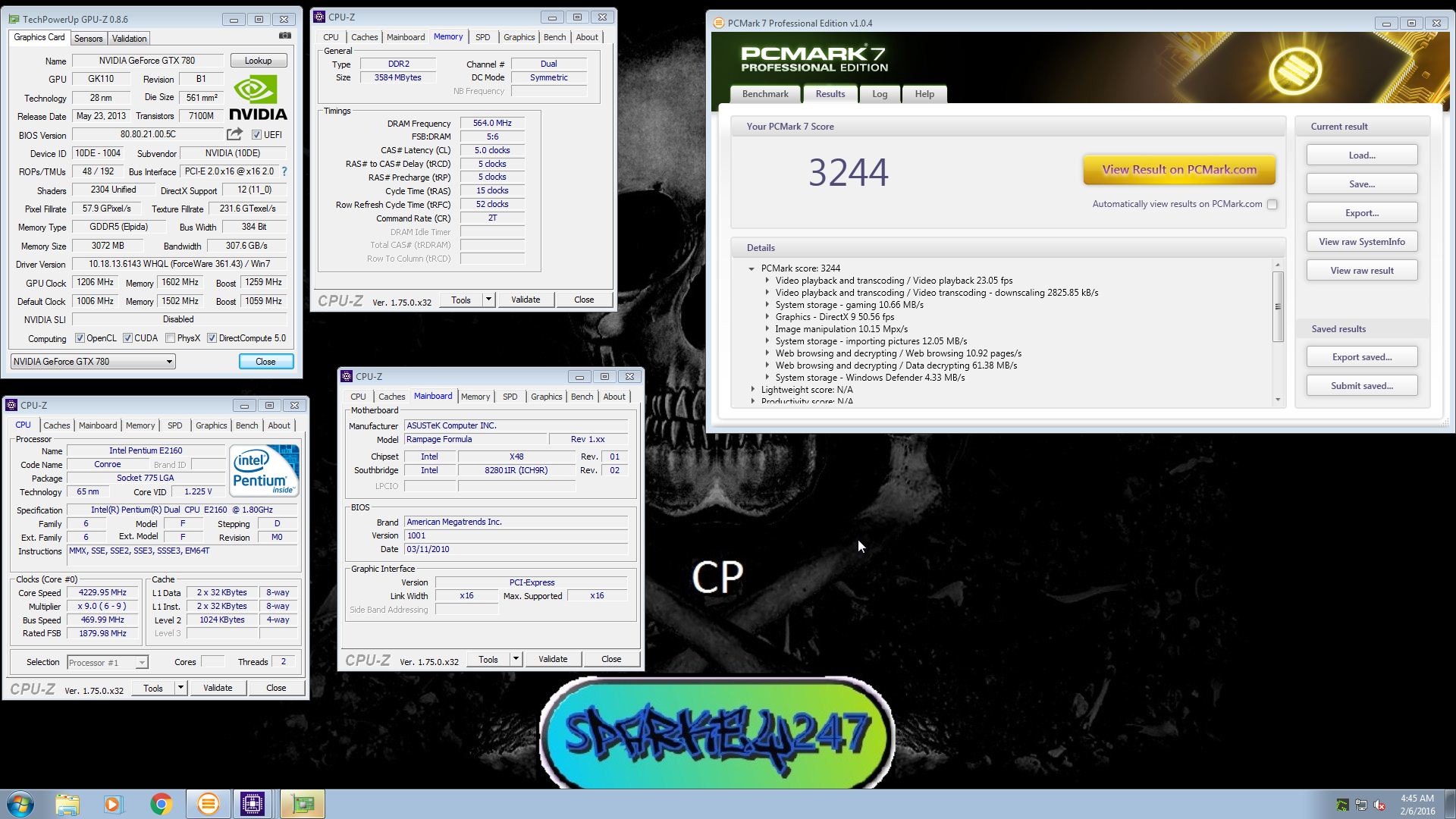Open the Help tab in PCMark 7
This screenshot has width=1456, height=819.
(x=924, y=94)
